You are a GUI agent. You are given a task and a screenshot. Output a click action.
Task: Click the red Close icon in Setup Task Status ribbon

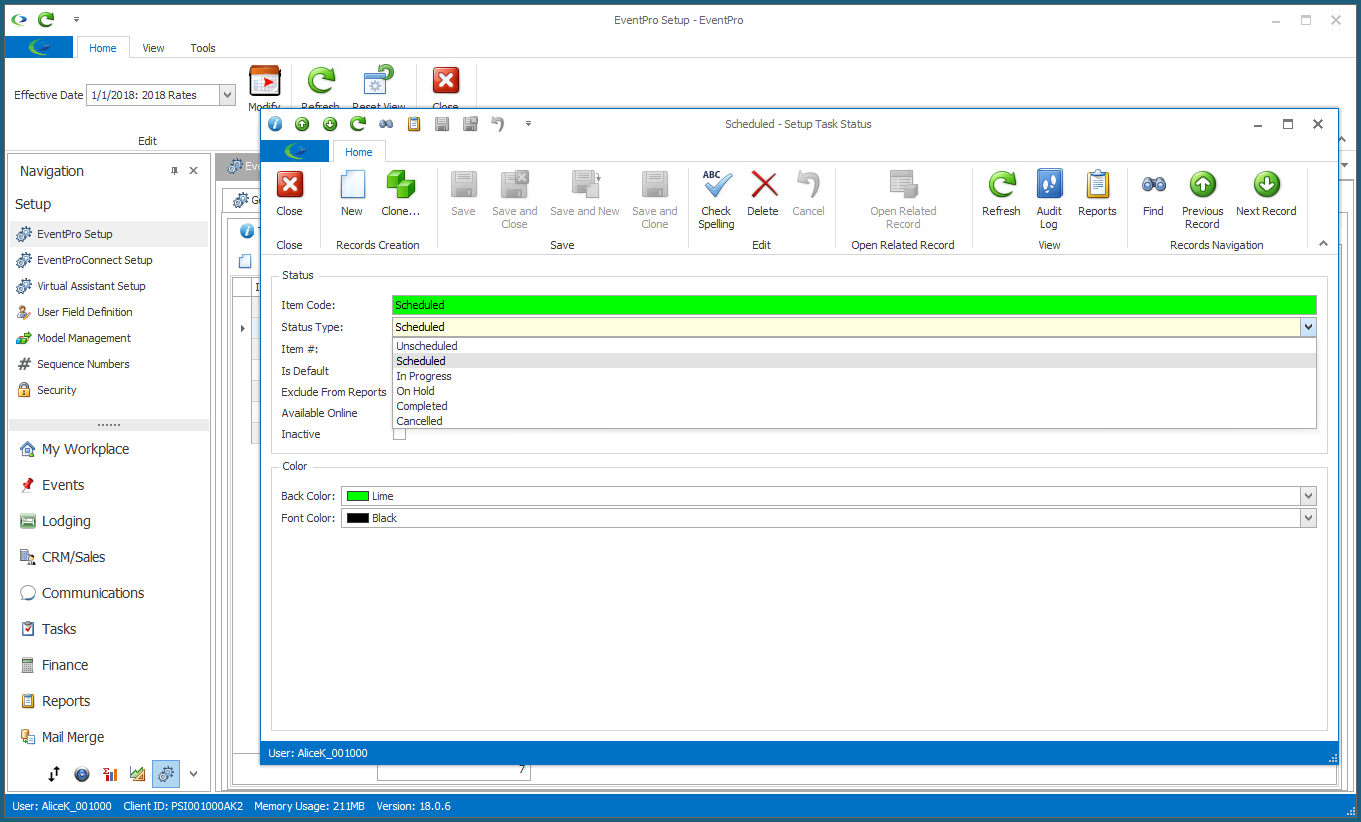[289, 185]
